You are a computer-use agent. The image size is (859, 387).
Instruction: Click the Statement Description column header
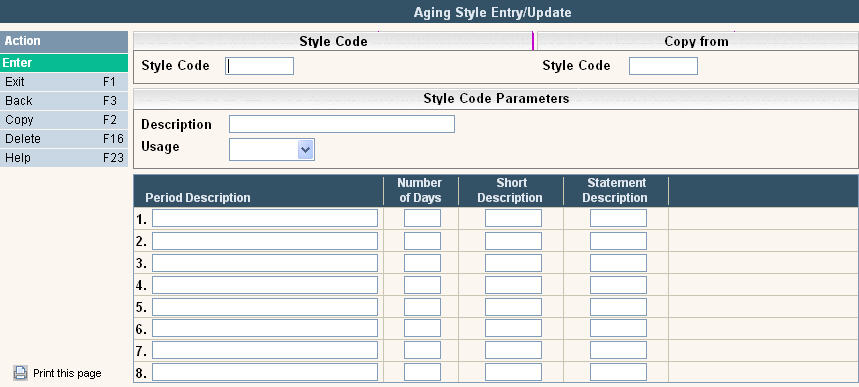coord(615,190)
